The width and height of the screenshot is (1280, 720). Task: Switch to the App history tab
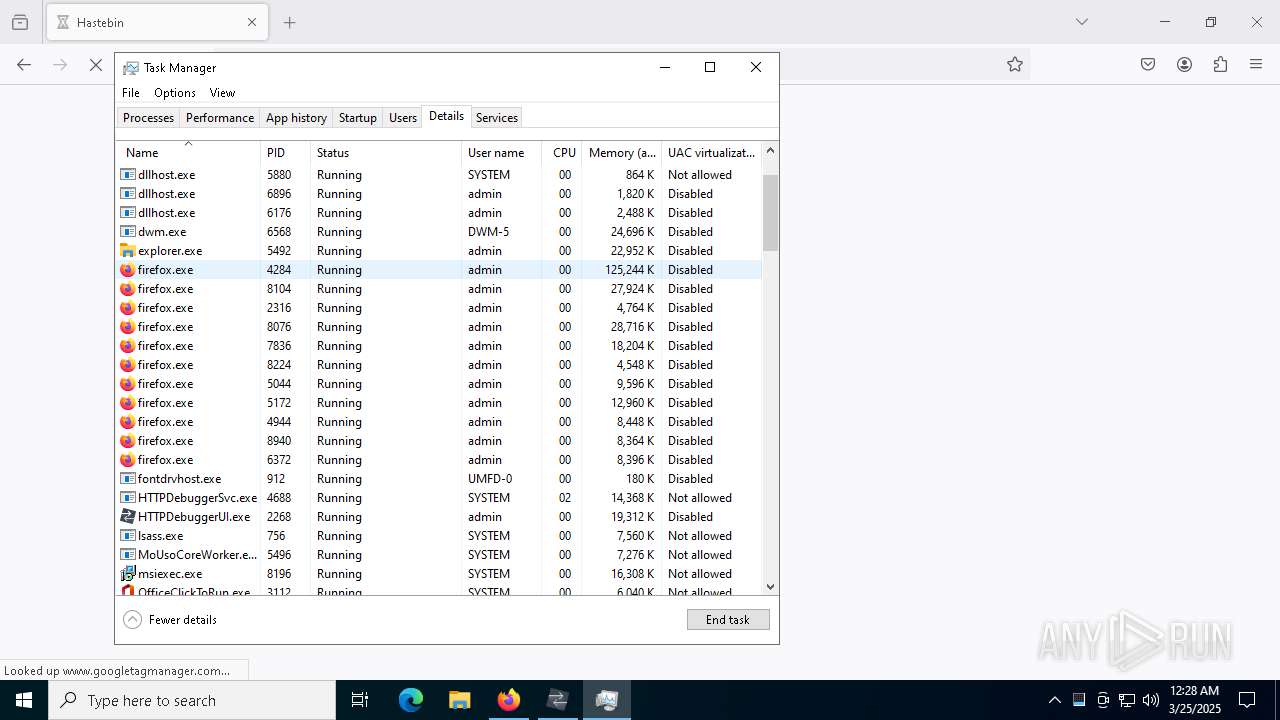pyautogui.click(x=296, y=117)
